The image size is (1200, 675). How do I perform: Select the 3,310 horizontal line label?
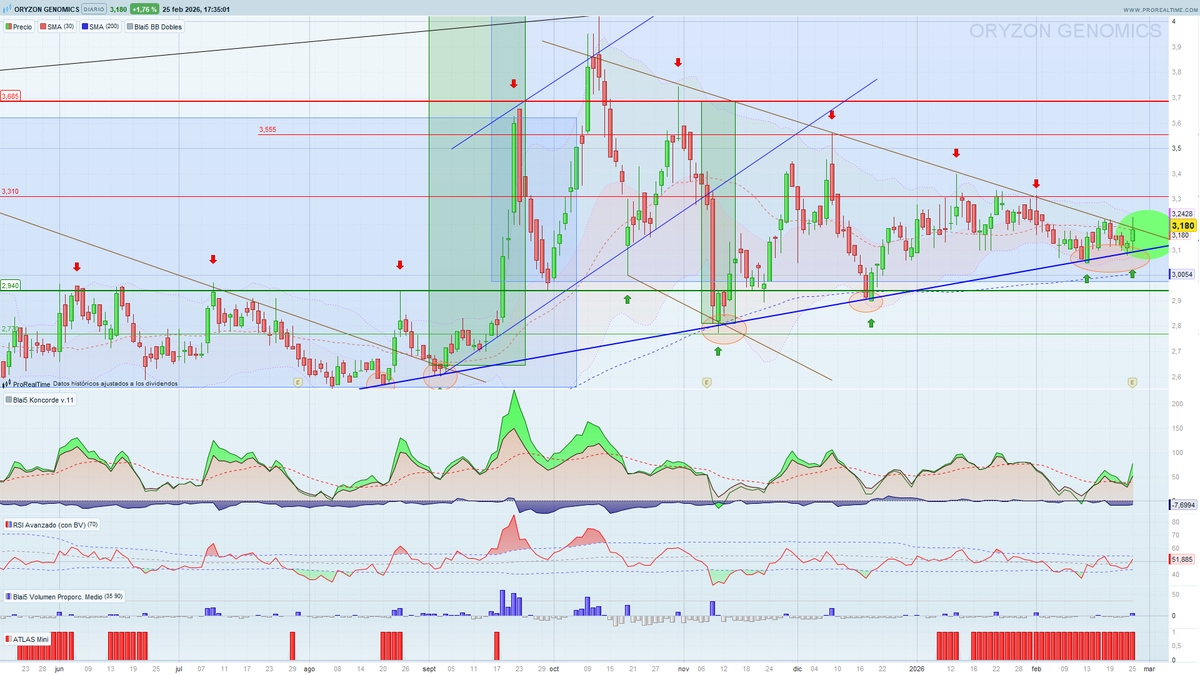(x=11, y=191)
